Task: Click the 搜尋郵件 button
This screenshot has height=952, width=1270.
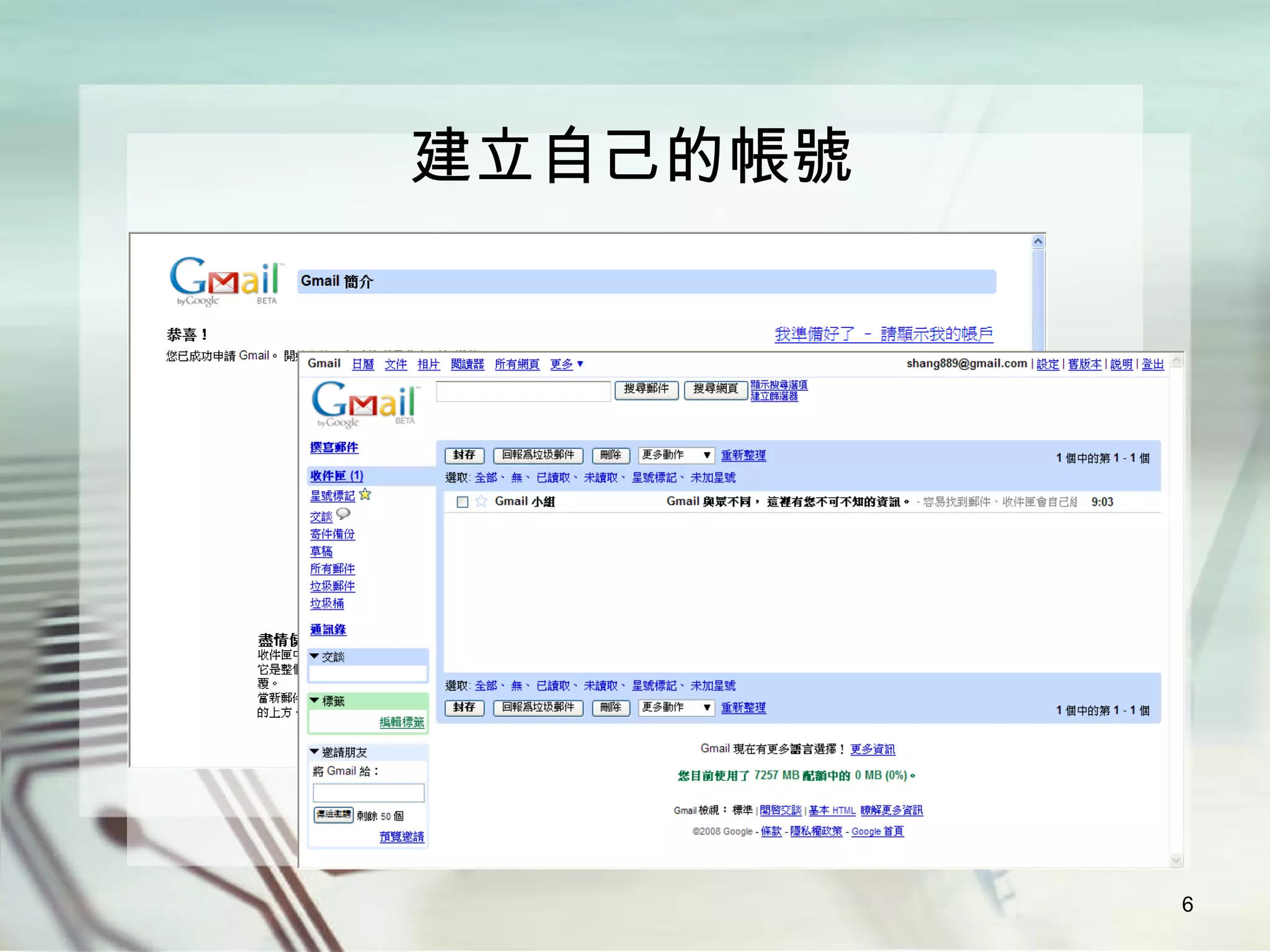Action: click(x=646, y=389)
